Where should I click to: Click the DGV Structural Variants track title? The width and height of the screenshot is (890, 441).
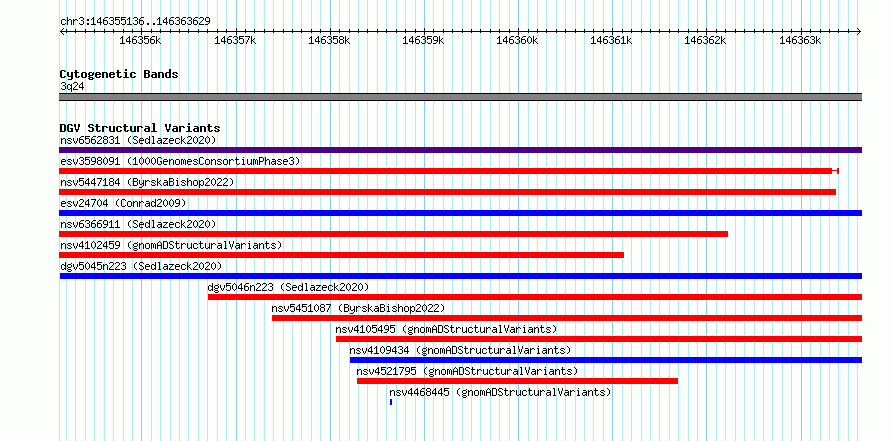140,128
